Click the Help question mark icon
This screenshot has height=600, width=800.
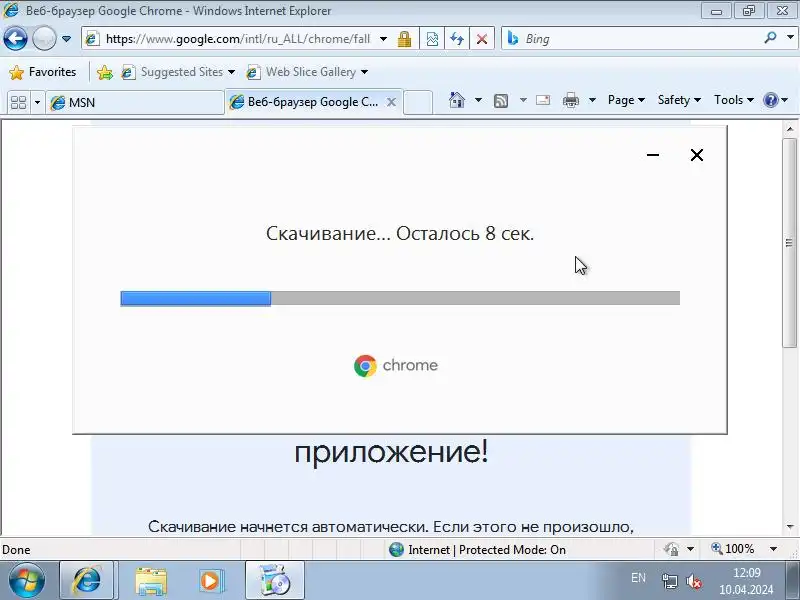(770, 100)
